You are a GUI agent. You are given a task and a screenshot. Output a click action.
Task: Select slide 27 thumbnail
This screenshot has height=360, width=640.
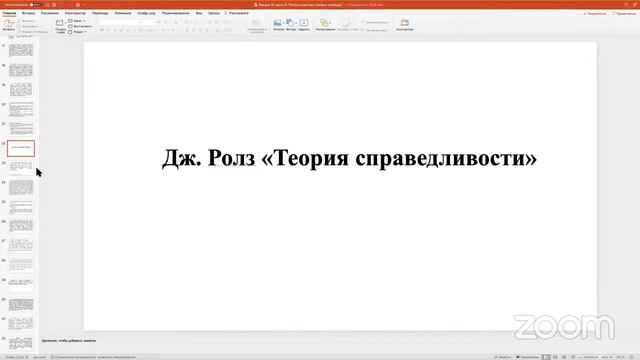click(x=21, y=246)
